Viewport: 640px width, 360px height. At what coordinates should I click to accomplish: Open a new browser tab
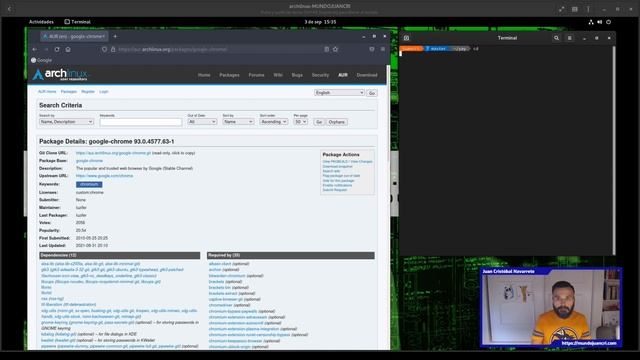(x=115, y=36)
